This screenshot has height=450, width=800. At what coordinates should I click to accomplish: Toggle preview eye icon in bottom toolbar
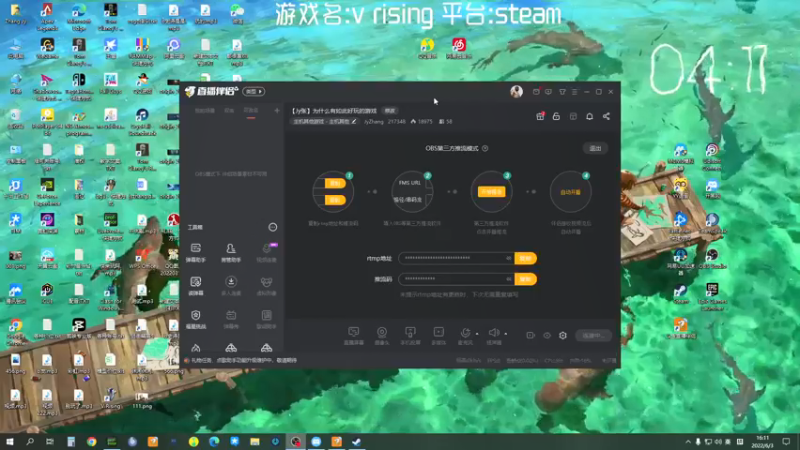click(x=547, y=335)
